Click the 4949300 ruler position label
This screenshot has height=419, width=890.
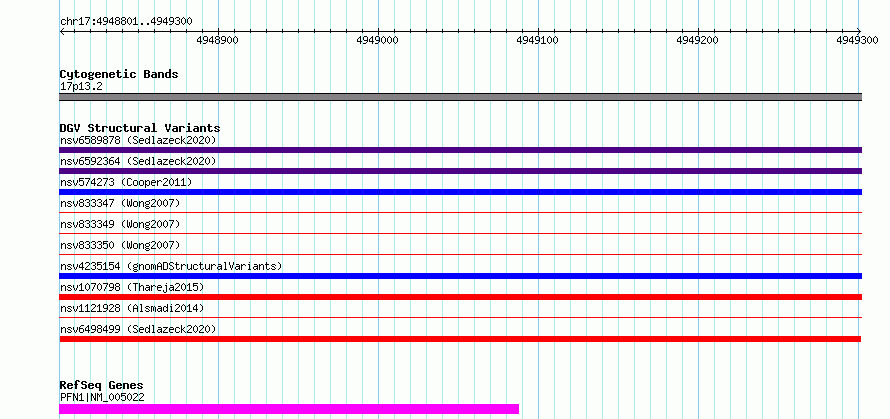[x=857, y=40]
